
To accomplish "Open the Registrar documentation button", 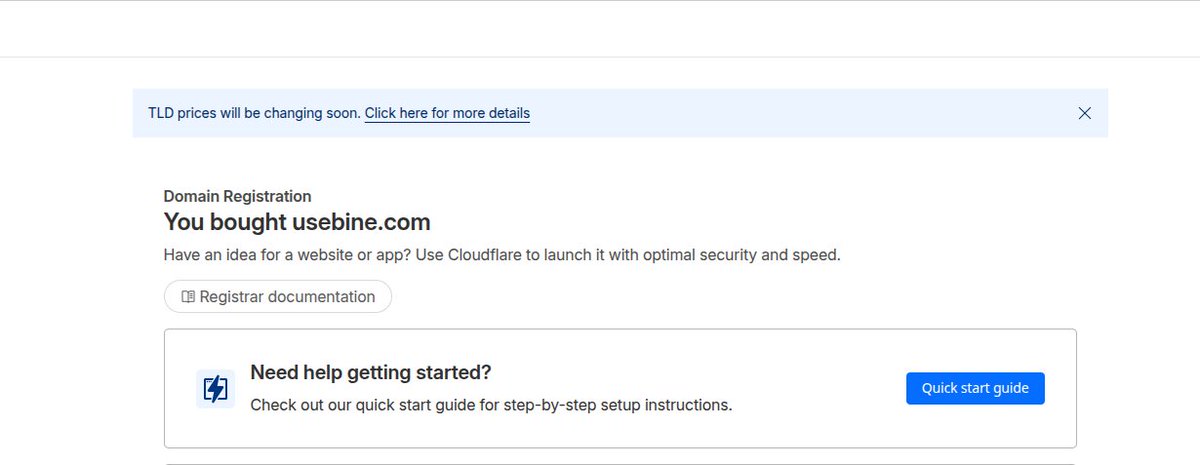I will point(278,297).
